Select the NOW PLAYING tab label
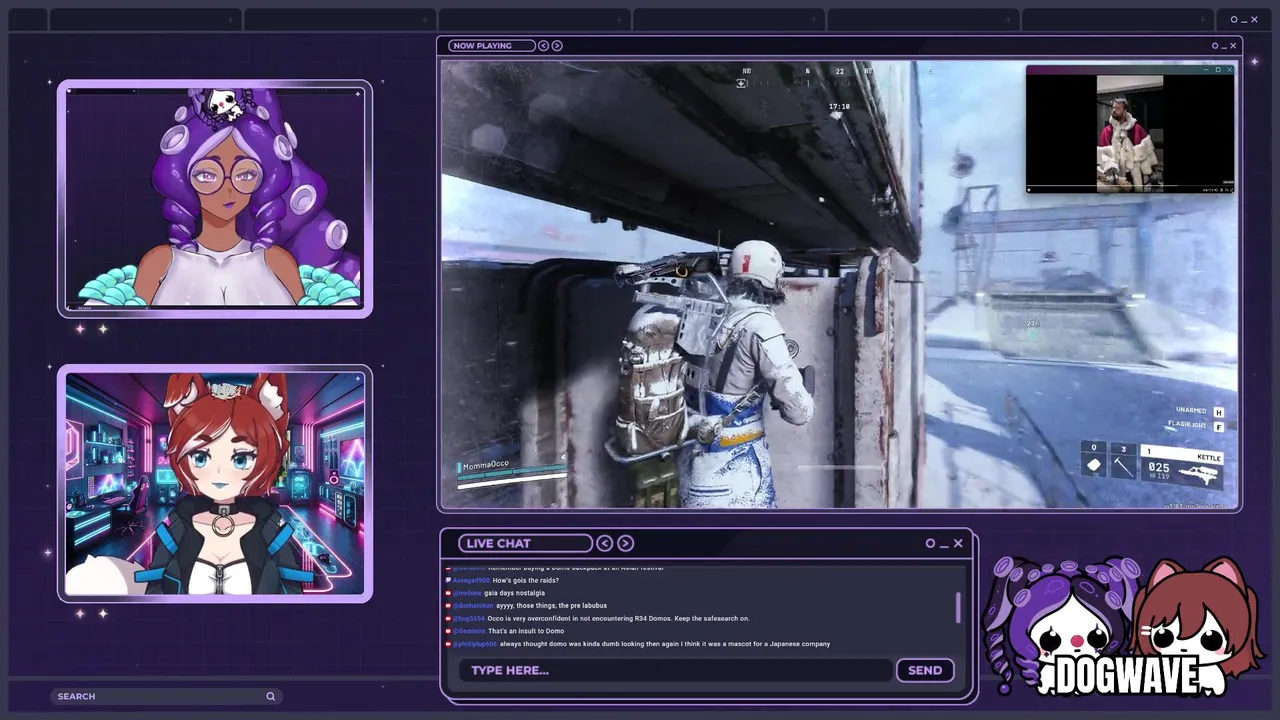 click(x=482, y=45)
